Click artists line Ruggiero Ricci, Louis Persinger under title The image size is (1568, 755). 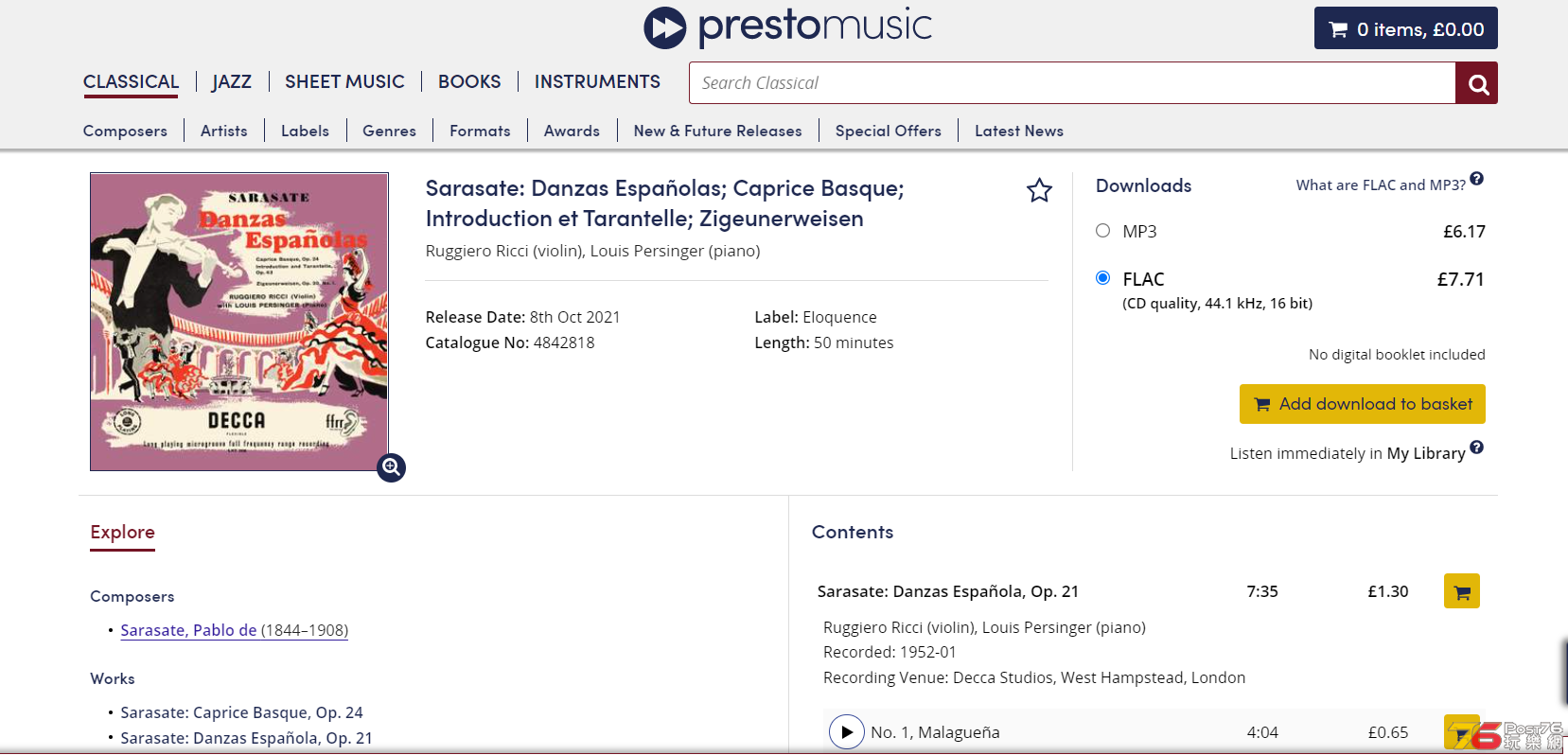[x=592, y=251]
